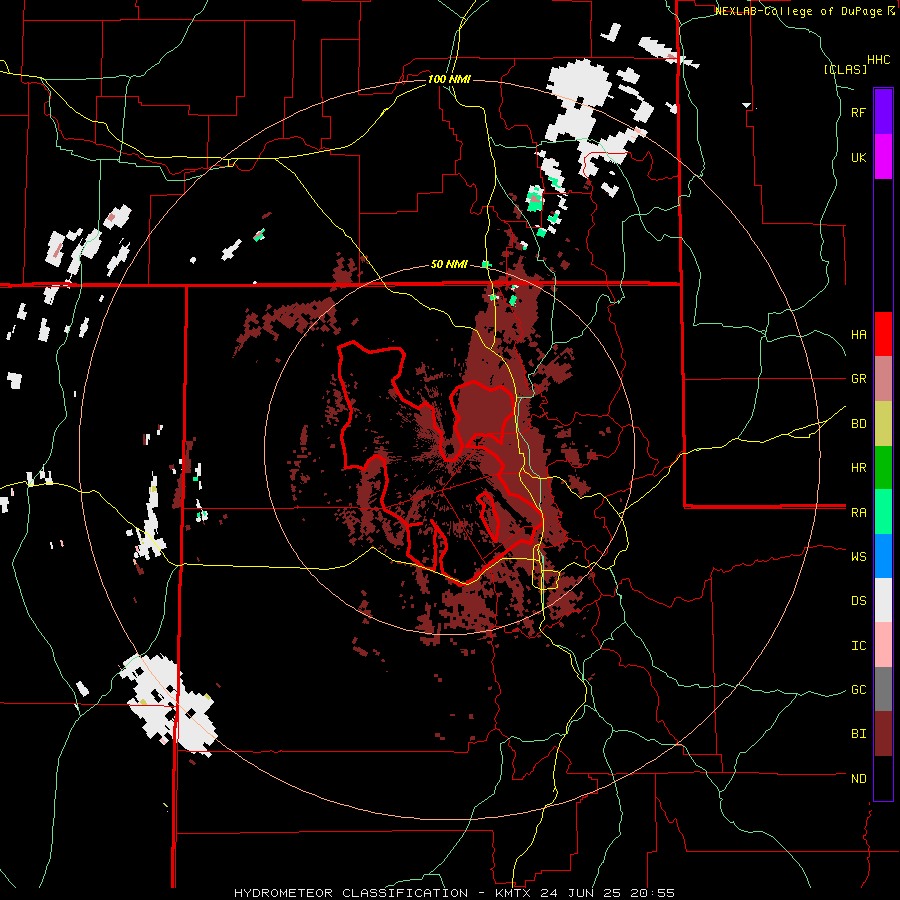Click the Hydrometeor Classification KMTX title text
The image size is (900, 900).
click(x=454, y=893)
